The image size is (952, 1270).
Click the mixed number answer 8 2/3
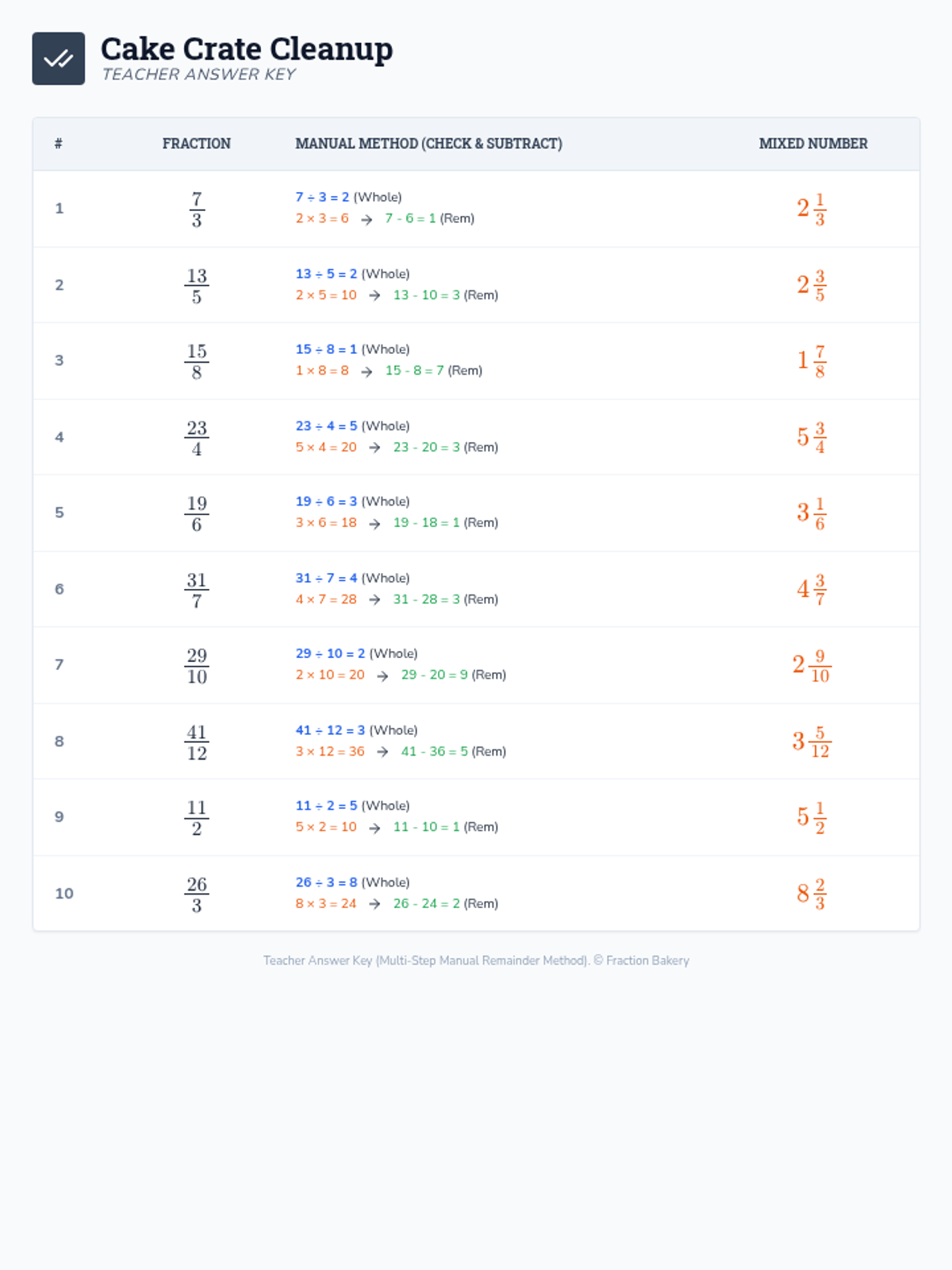coord(811,894)
